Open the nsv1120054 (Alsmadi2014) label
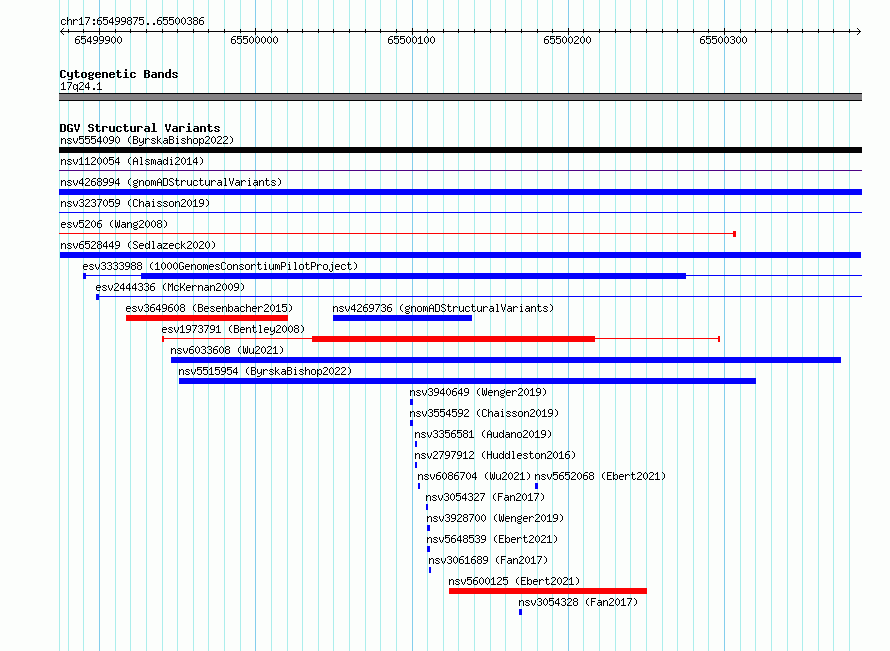 [x=132, y=161]
